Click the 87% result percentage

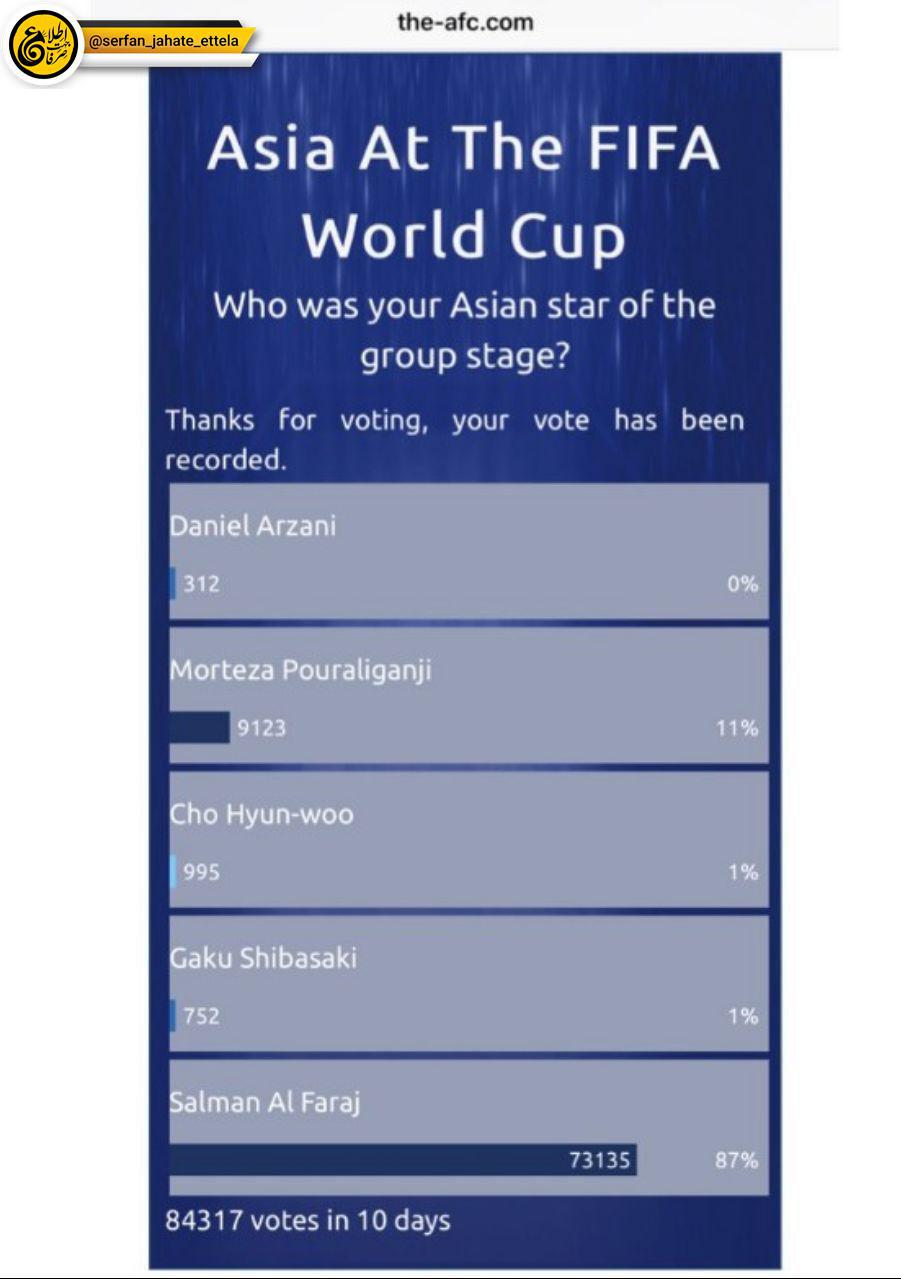[x=736, y=1160]
